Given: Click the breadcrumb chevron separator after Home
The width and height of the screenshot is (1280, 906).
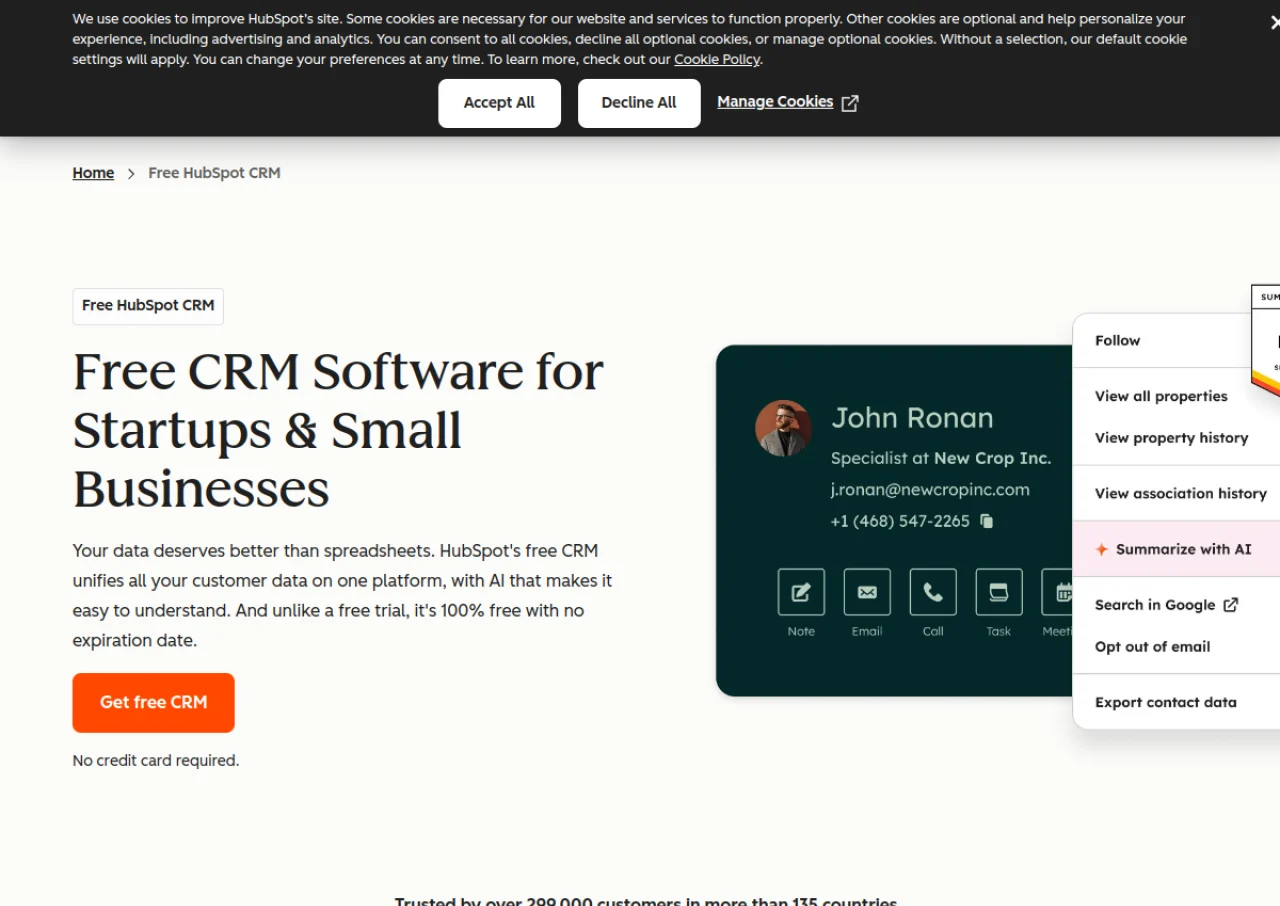Looking at the screenshot, I should click(131, 174).
